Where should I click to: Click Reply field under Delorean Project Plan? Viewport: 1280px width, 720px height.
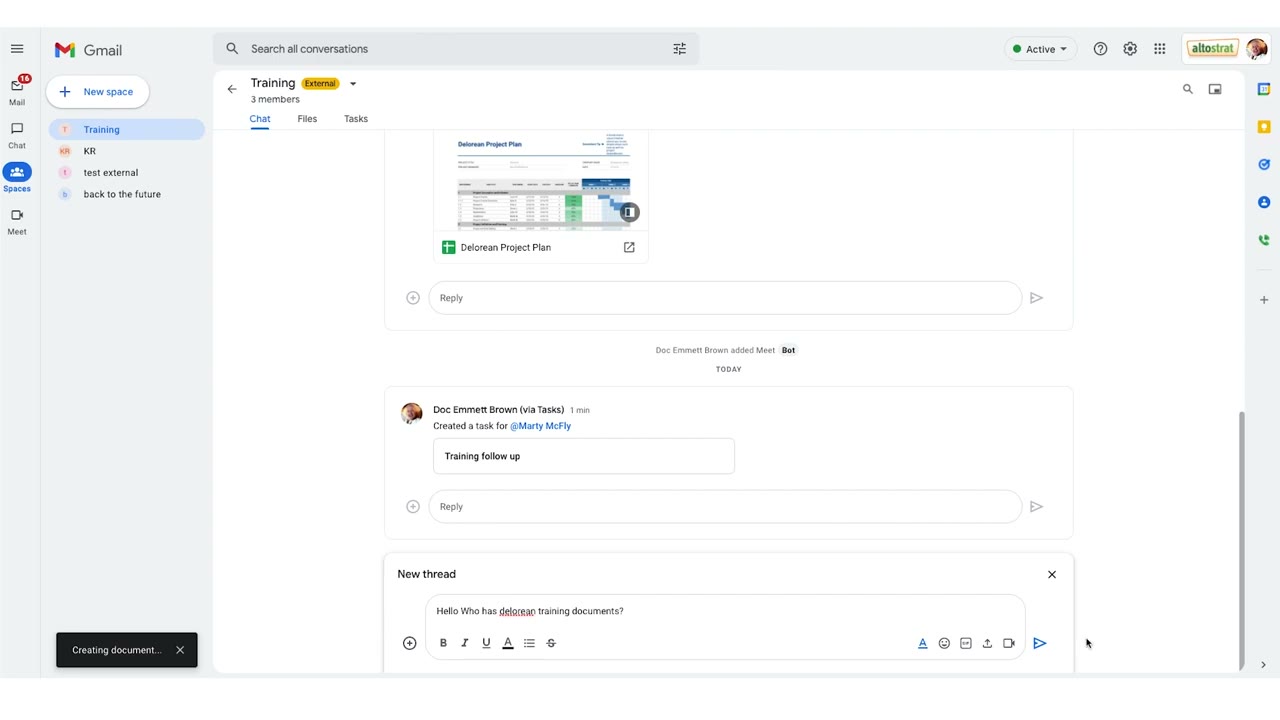[x=725, y=298]
